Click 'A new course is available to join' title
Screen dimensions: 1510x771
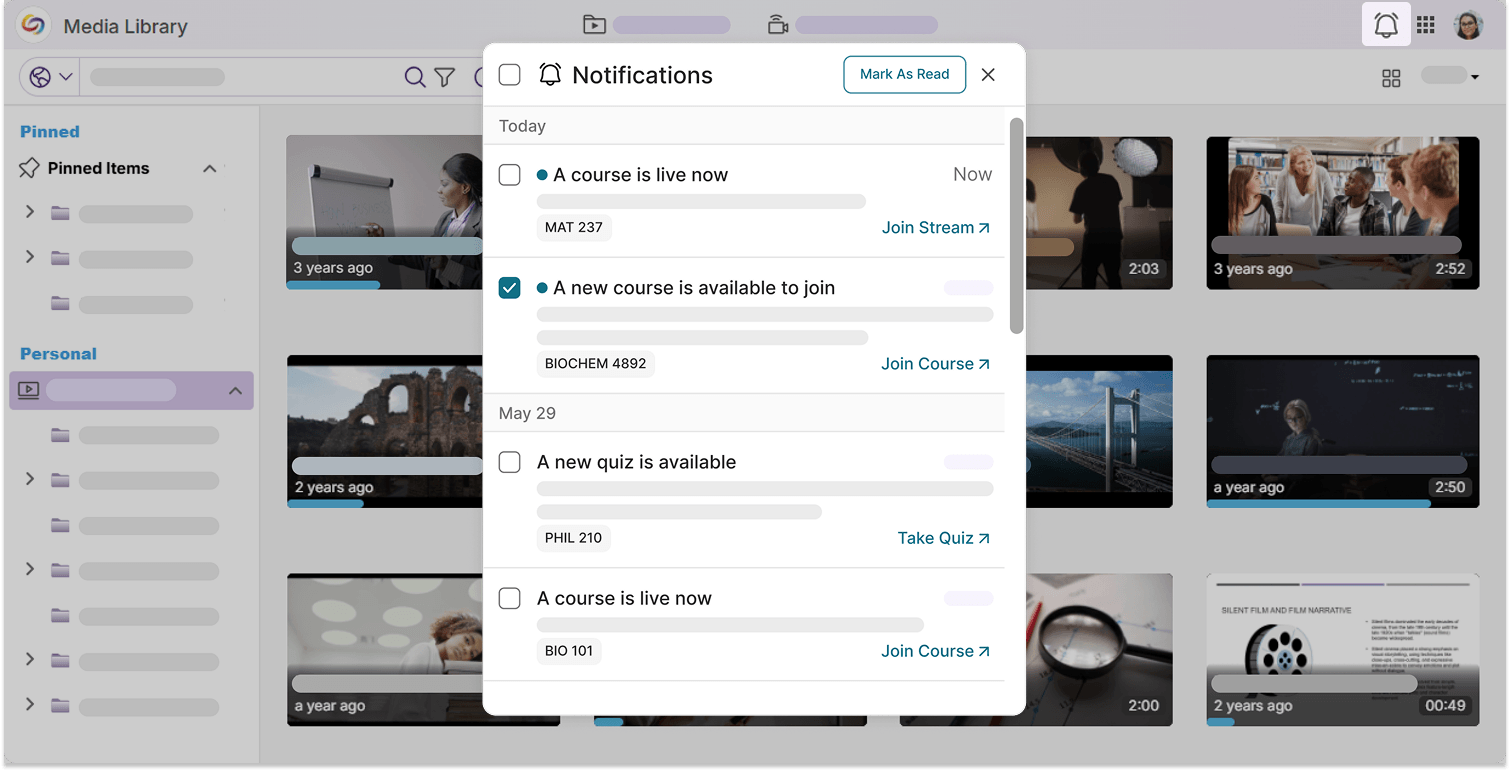694,288
